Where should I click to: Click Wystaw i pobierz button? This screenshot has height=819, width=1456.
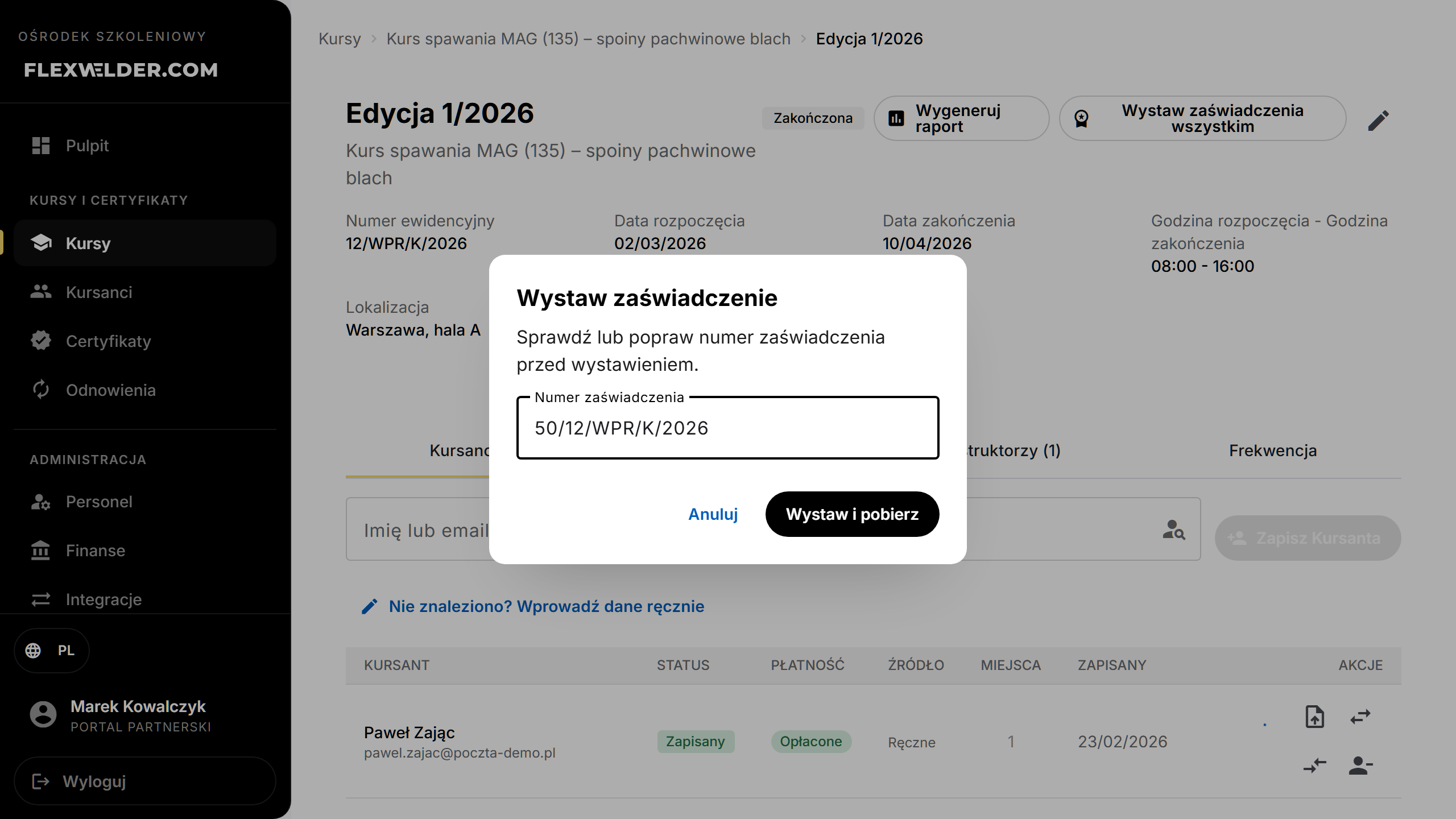click(852, 514)
